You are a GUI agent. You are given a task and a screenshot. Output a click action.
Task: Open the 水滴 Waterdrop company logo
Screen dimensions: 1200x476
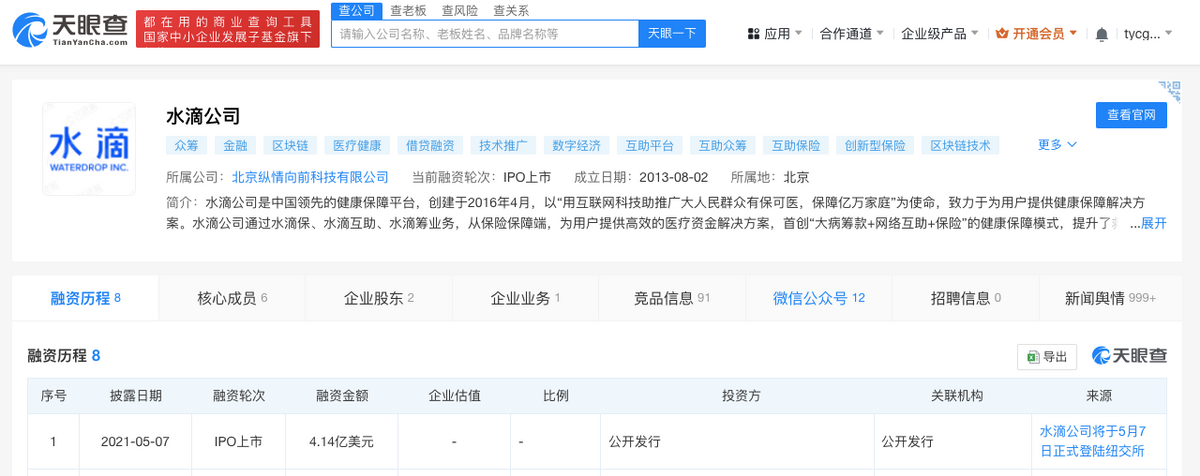pyautogui.click(x=89, y=148)
